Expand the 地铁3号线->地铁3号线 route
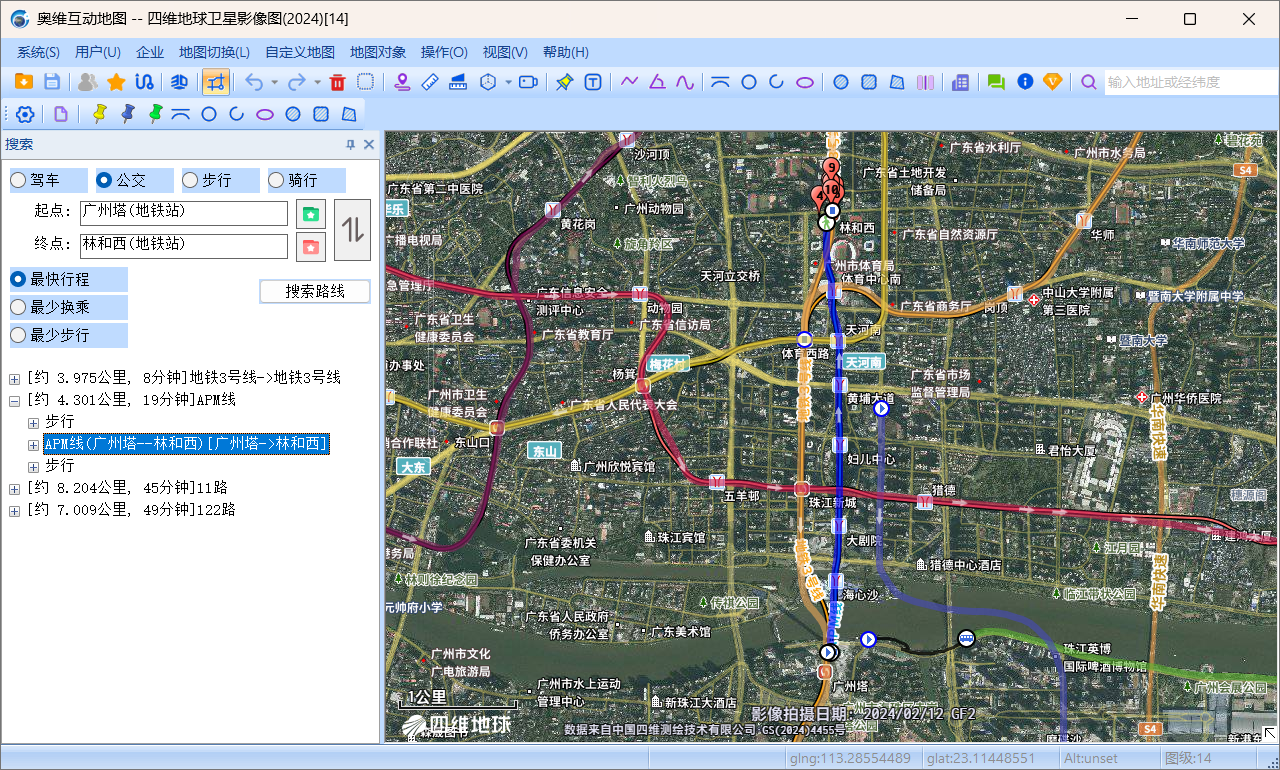The image size is (1280, 770). click(x=14, y=378)
